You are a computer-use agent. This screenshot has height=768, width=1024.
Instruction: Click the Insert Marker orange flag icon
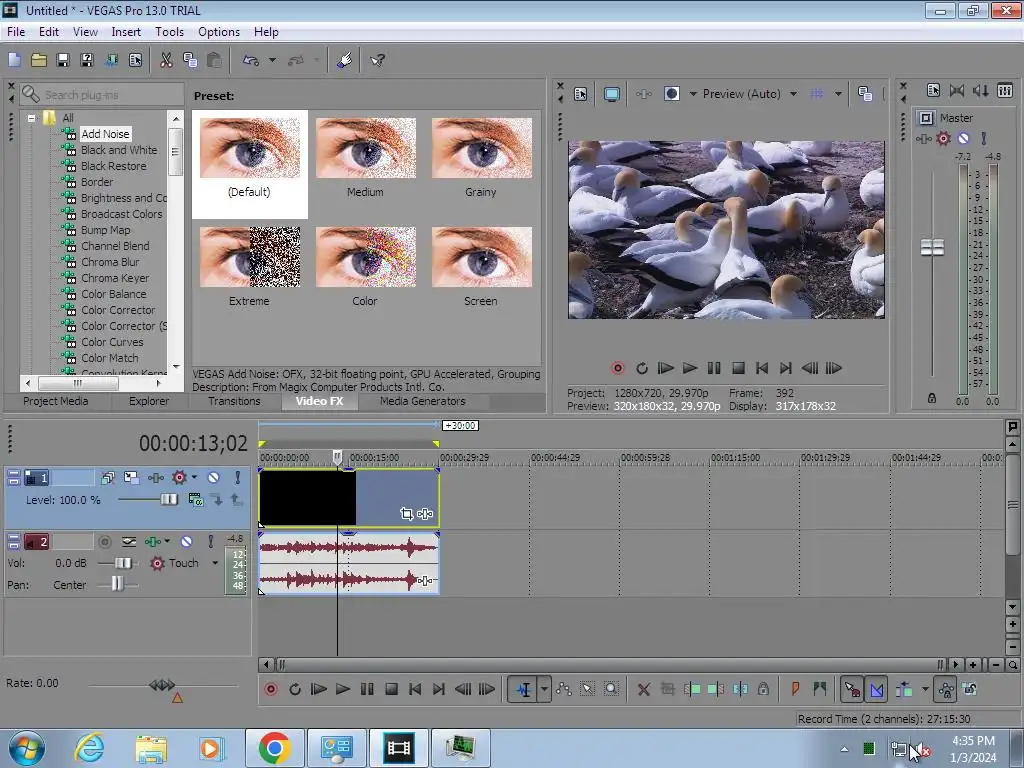pos(795,689)
